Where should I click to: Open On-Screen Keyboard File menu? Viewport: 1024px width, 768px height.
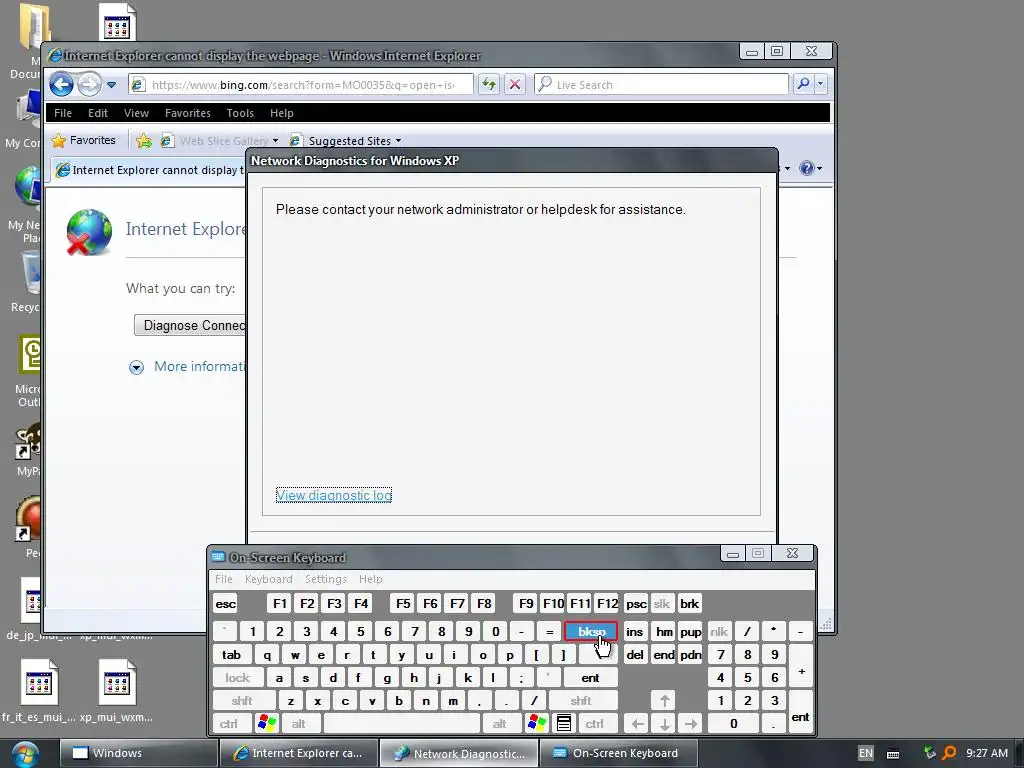223,579
